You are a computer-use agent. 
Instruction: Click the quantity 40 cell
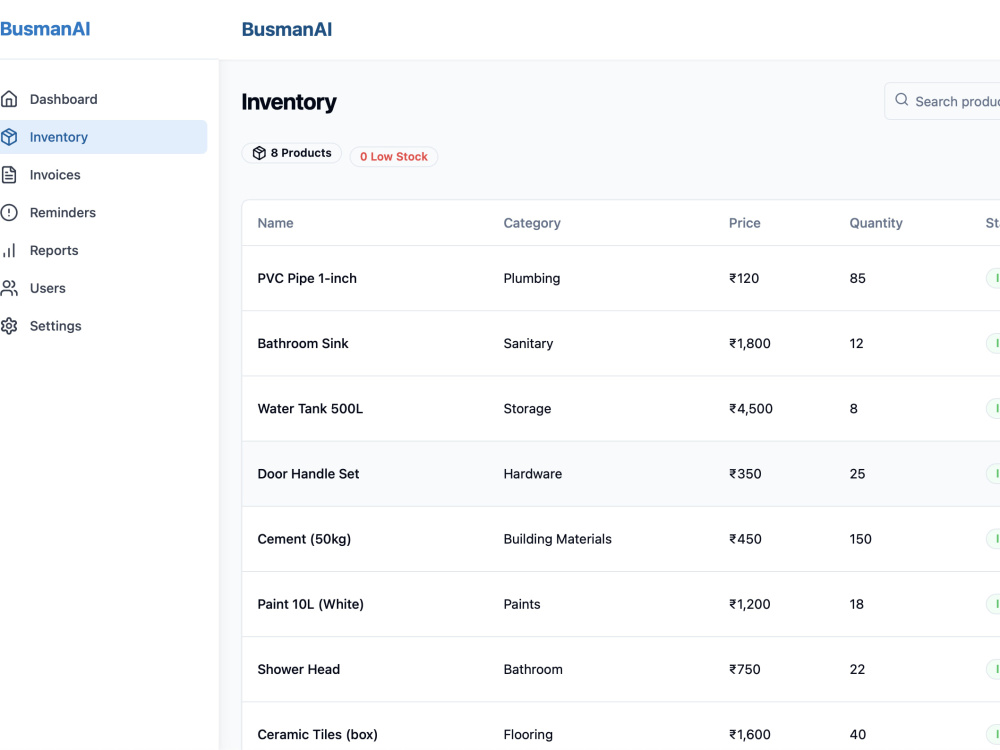coord(858,734)
